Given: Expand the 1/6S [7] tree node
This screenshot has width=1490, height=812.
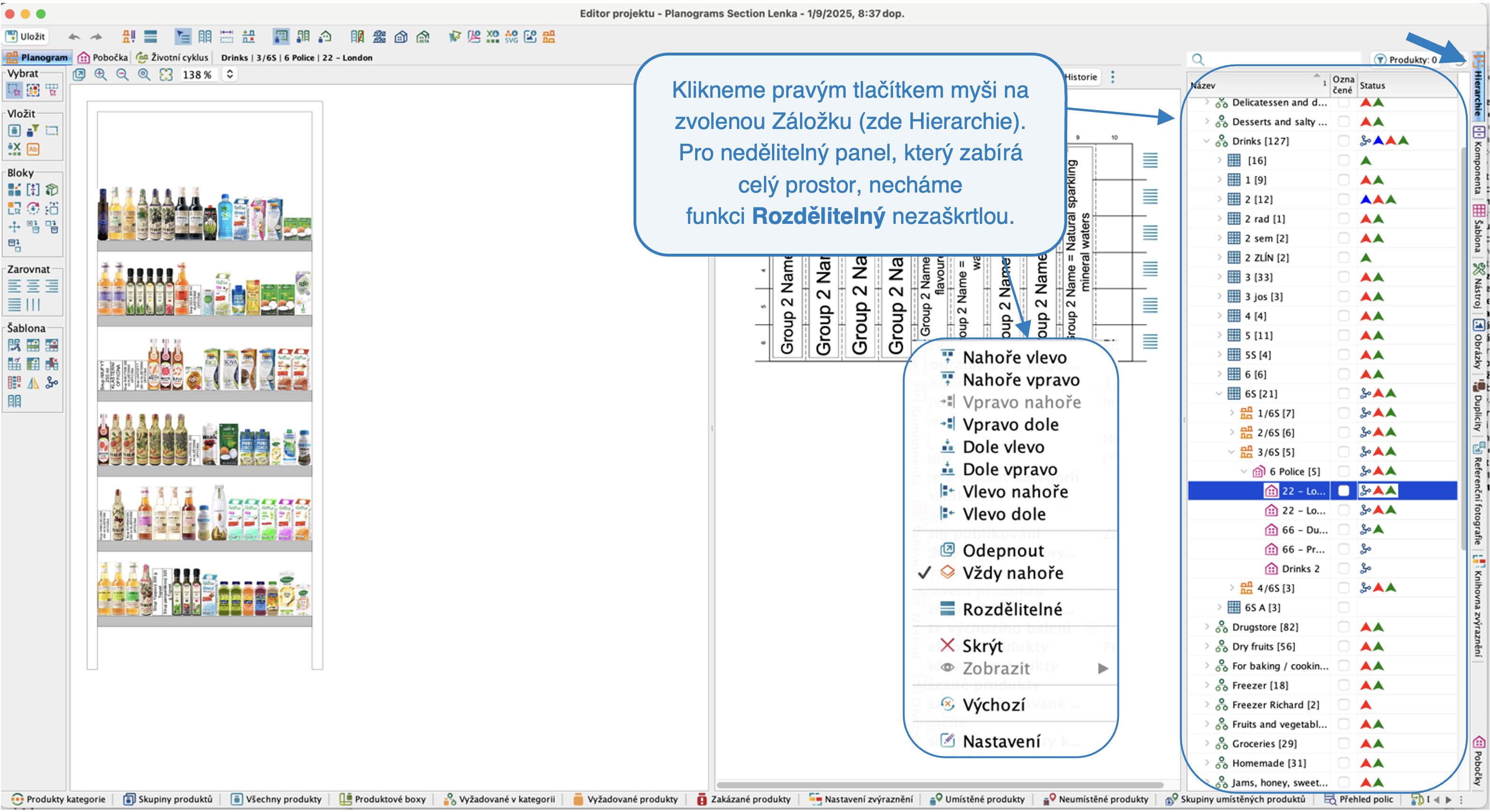Looking at the screenshot, I should coord(1232,413).
